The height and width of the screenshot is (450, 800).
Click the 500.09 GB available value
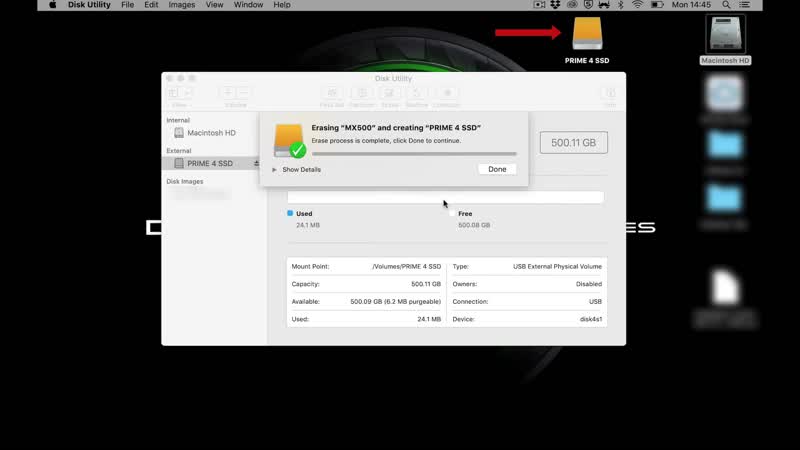(395, 302)
